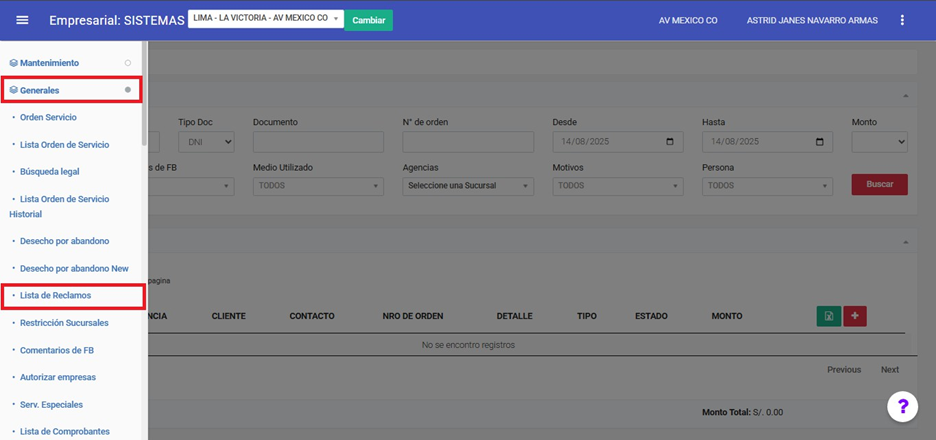Image resolution: width=936 pixels, height=440 pixels.
Task: Toggle the Generales menu circle indicator
Action: (127, 90)
